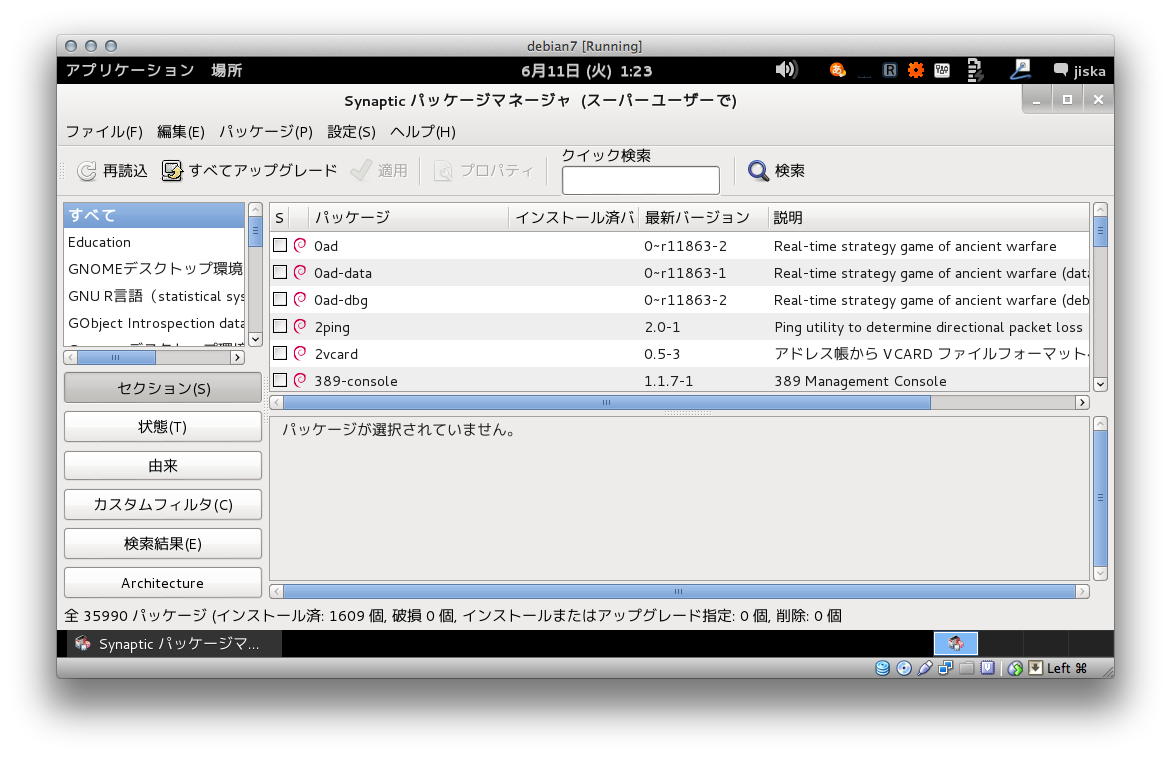Click the upgrade-all (すべてアップグレード) icon
The width and height of the screenshot is (1171, 757).
(173, 171)
